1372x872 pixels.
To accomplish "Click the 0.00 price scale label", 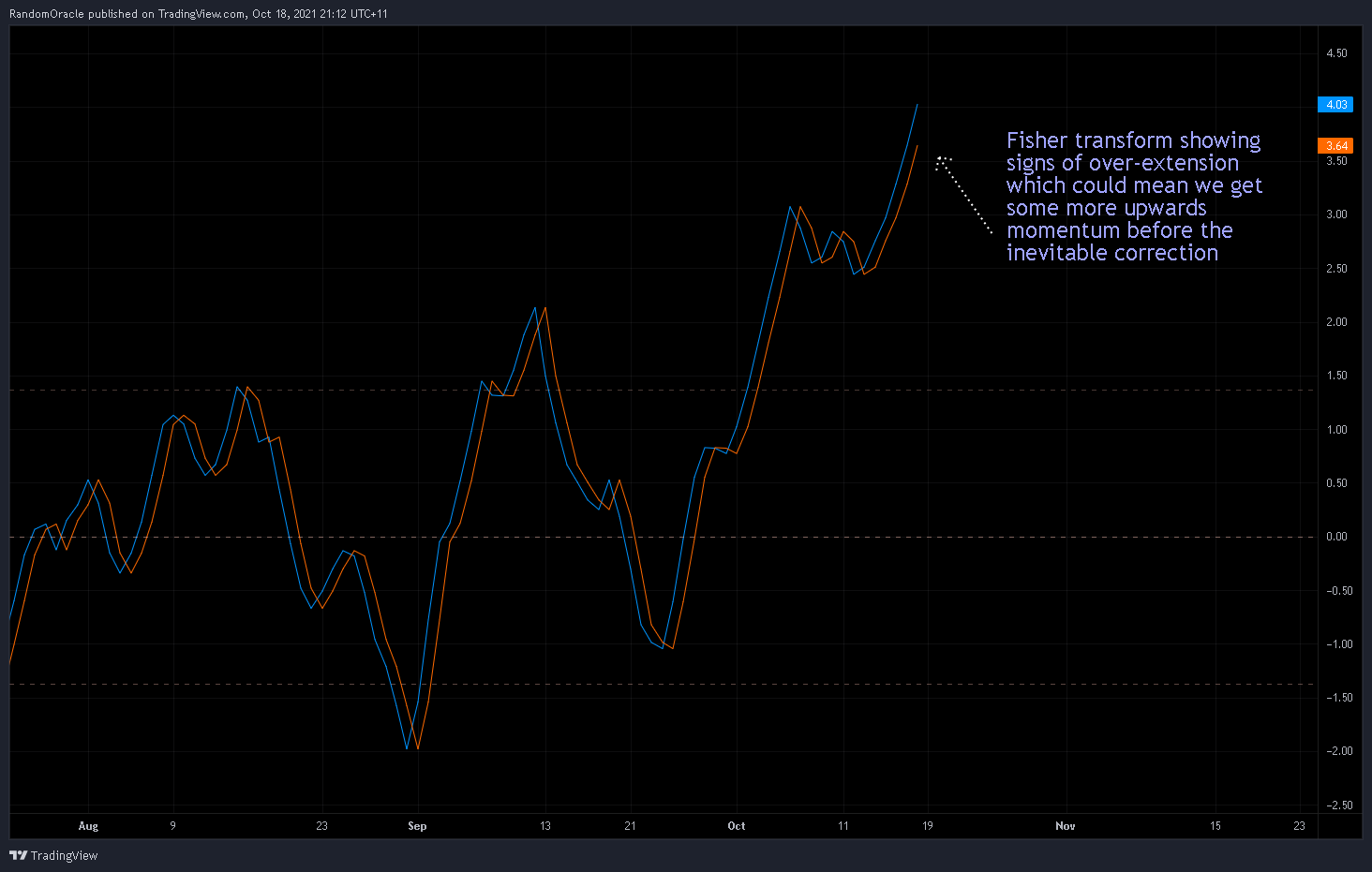I will coord(1336,537).
